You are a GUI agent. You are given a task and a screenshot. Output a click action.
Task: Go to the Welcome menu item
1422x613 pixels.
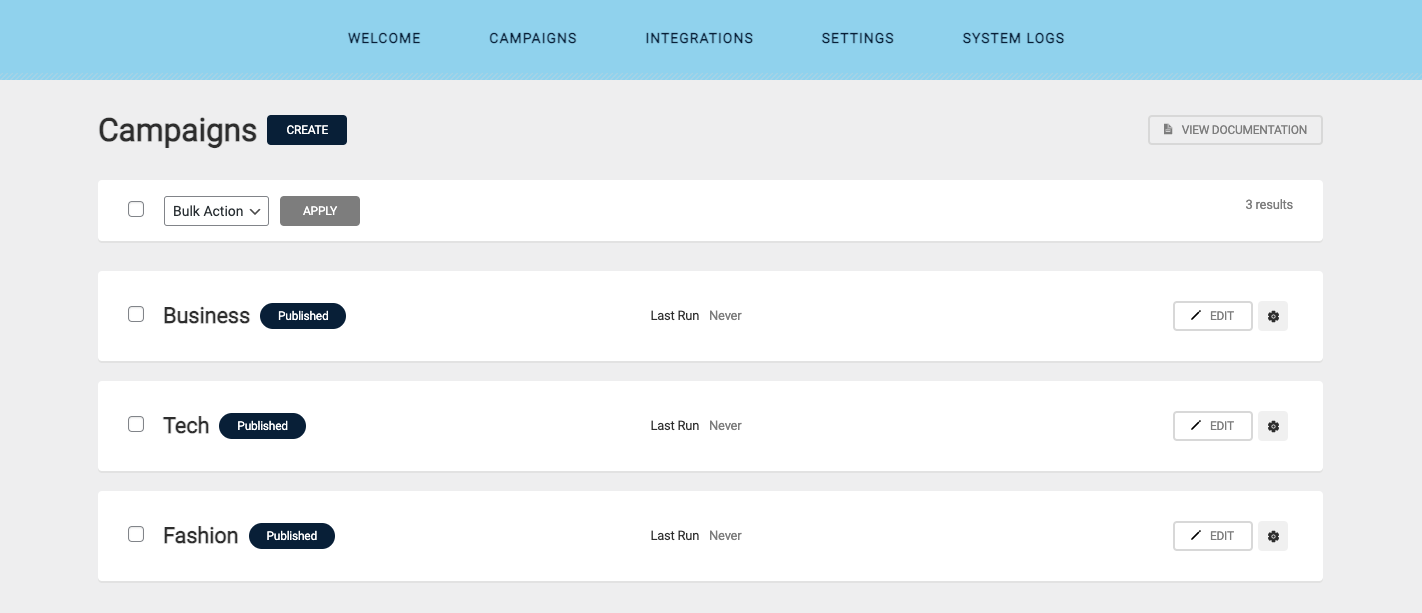[384, 39]
